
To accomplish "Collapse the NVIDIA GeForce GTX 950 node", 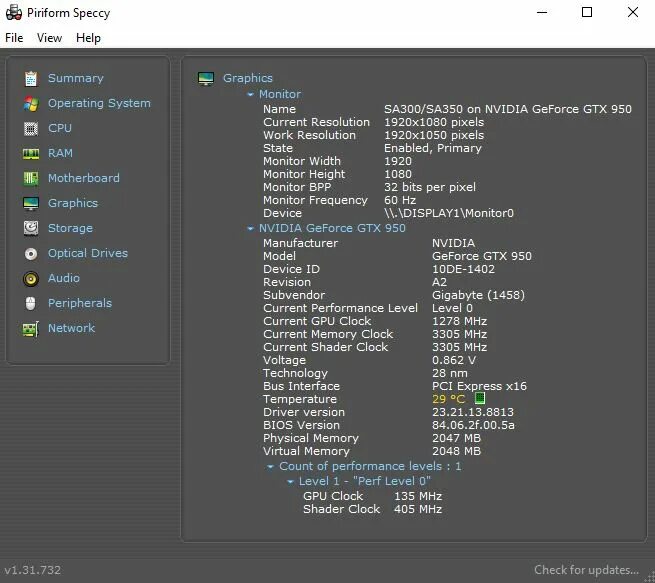I will (x=250, y=229).
